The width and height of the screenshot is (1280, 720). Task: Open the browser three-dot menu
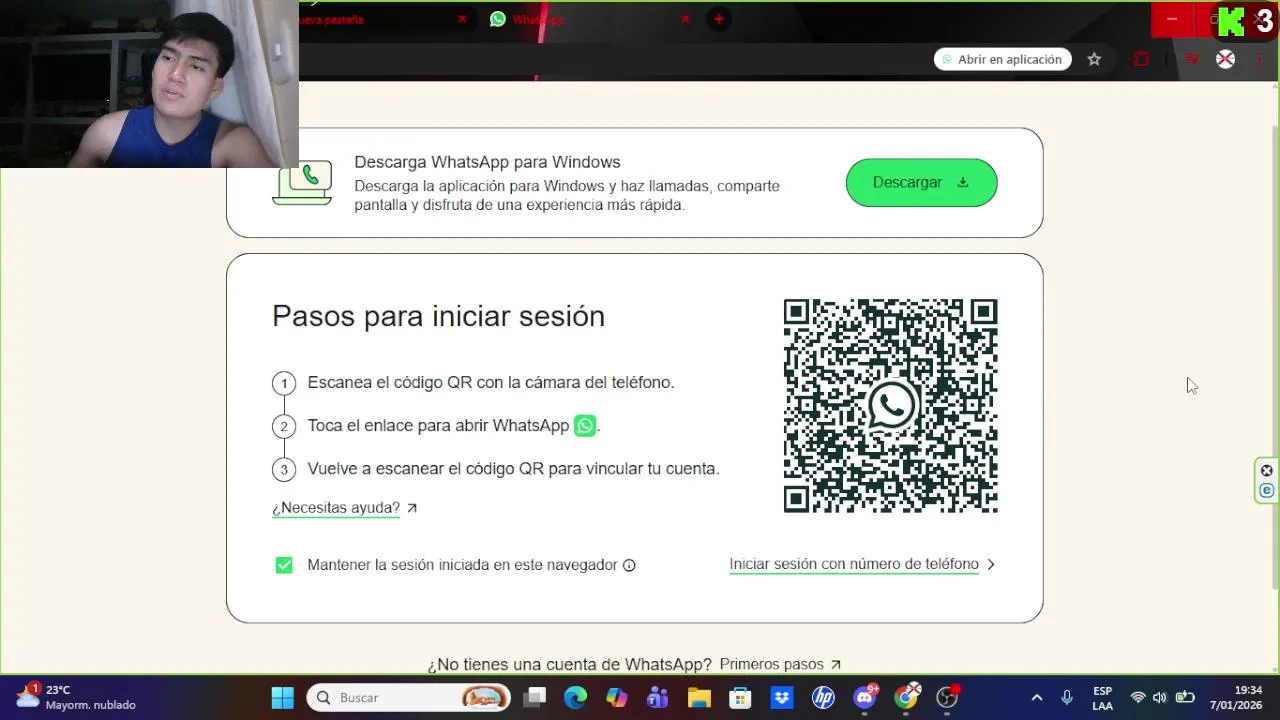pyautogui.click(x=1259, y=59)
